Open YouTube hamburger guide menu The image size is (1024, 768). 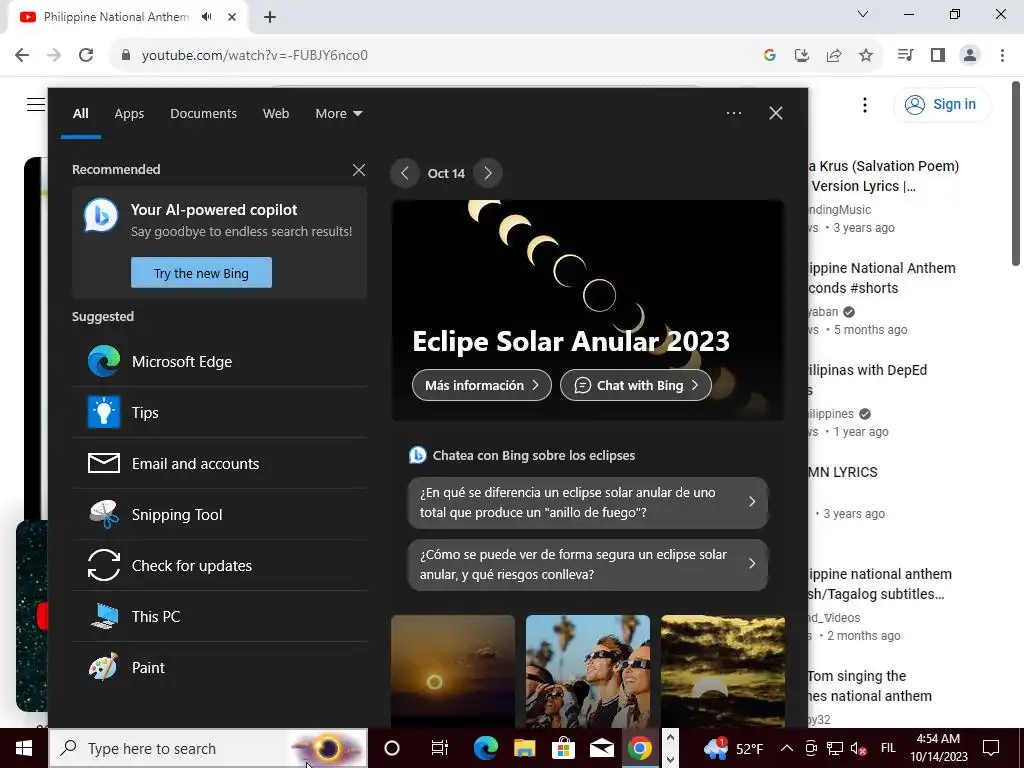pyautogui.click(x=36, y=104)
